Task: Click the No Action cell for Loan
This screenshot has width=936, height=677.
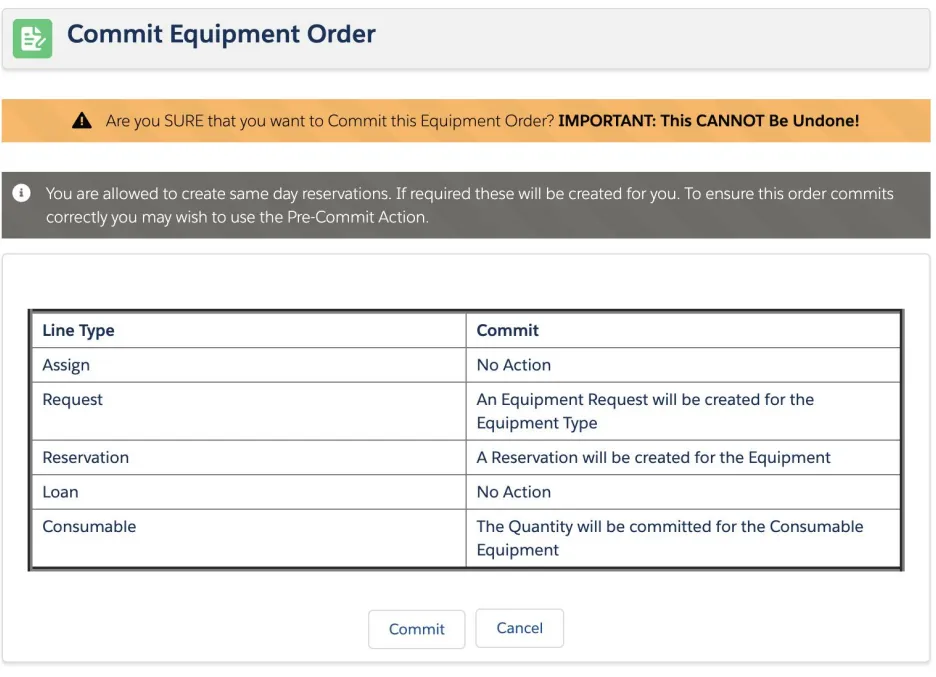Action: click(x=683, y=492)
